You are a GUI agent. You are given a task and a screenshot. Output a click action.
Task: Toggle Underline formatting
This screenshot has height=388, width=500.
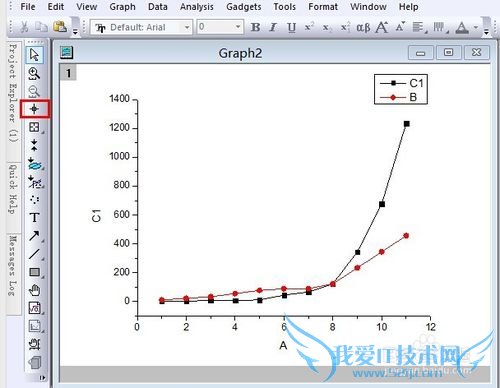[x=292, y=27]
